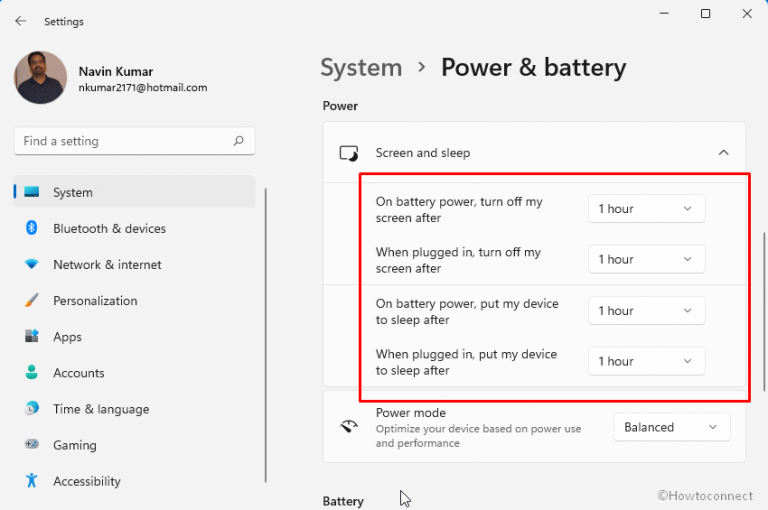Image resolution: width=768 pixels, height=510 pixels.
Task: Click the Accounts person icon
Action: [x=32, y=372]
